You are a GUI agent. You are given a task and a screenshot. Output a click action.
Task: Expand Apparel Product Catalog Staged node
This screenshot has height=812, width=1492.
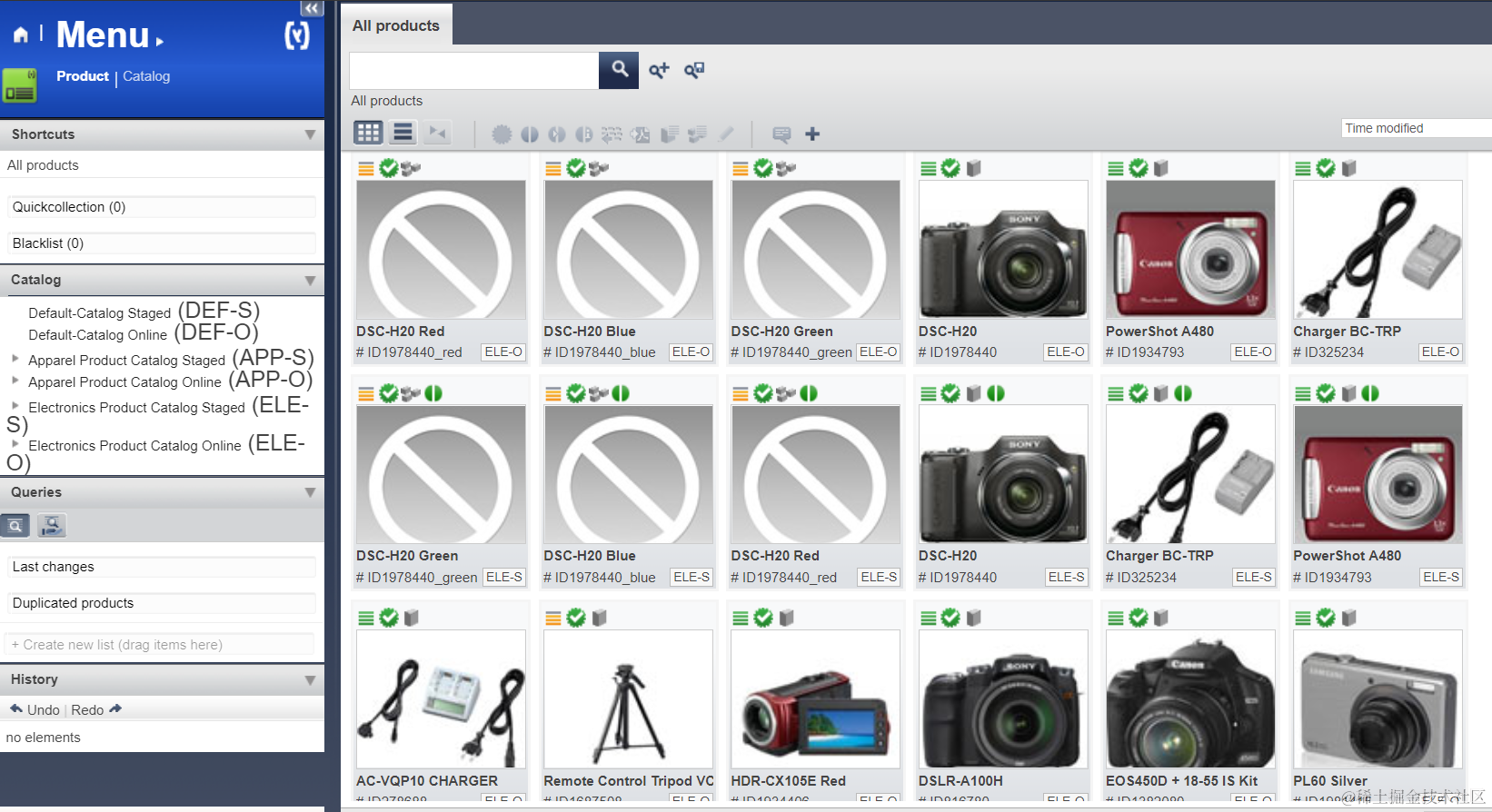point(15,359)
